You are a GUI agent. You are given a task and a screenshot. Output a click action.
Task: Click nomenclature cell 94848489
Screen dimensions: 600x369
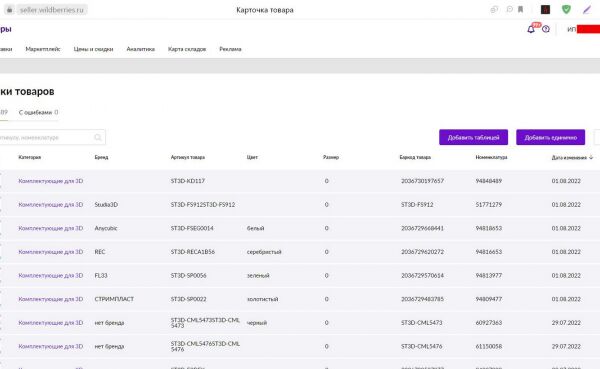(x=489, y=181)
